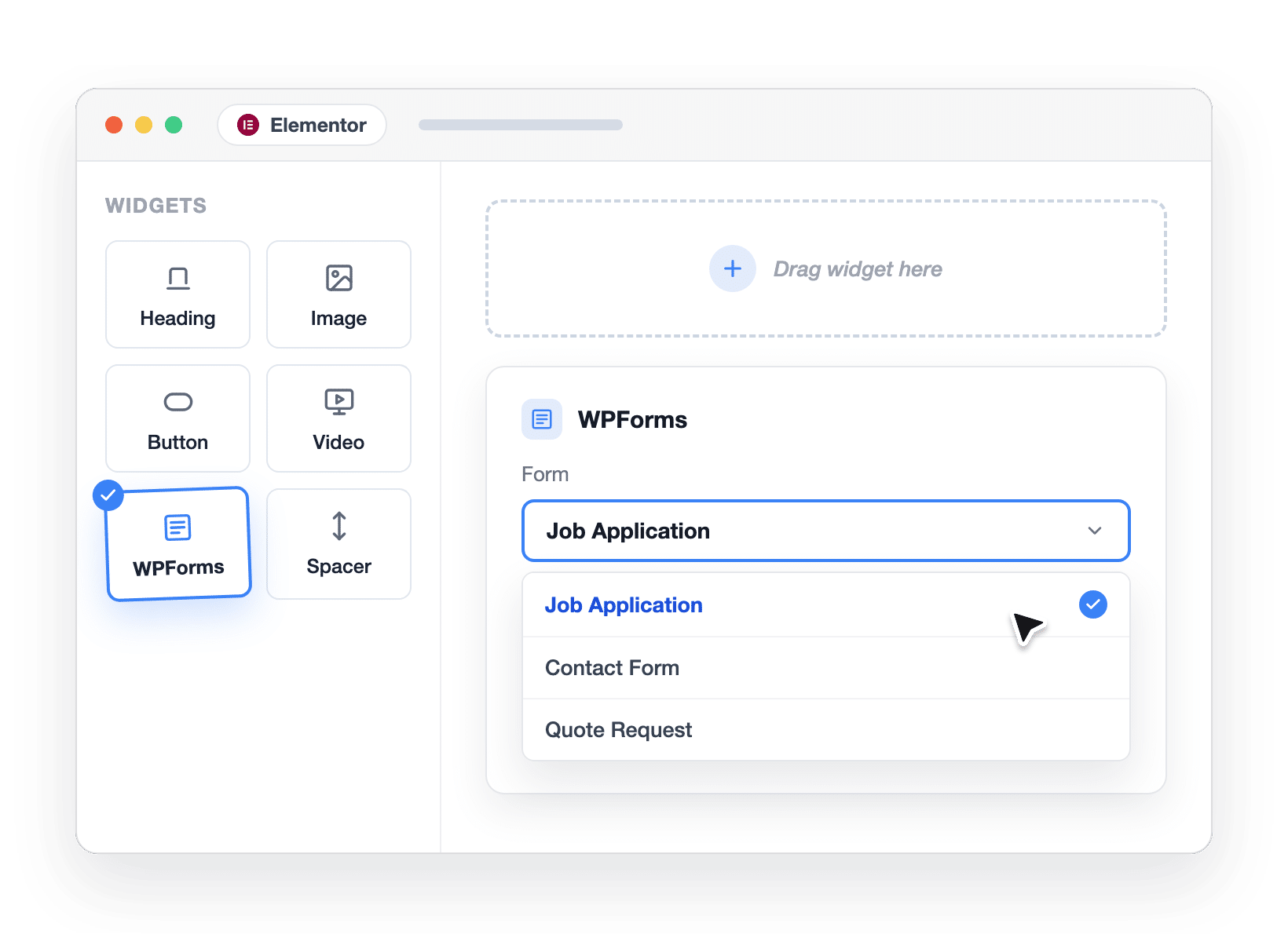Open the Elementor tab
The image size is (1288, 942).
302,125
